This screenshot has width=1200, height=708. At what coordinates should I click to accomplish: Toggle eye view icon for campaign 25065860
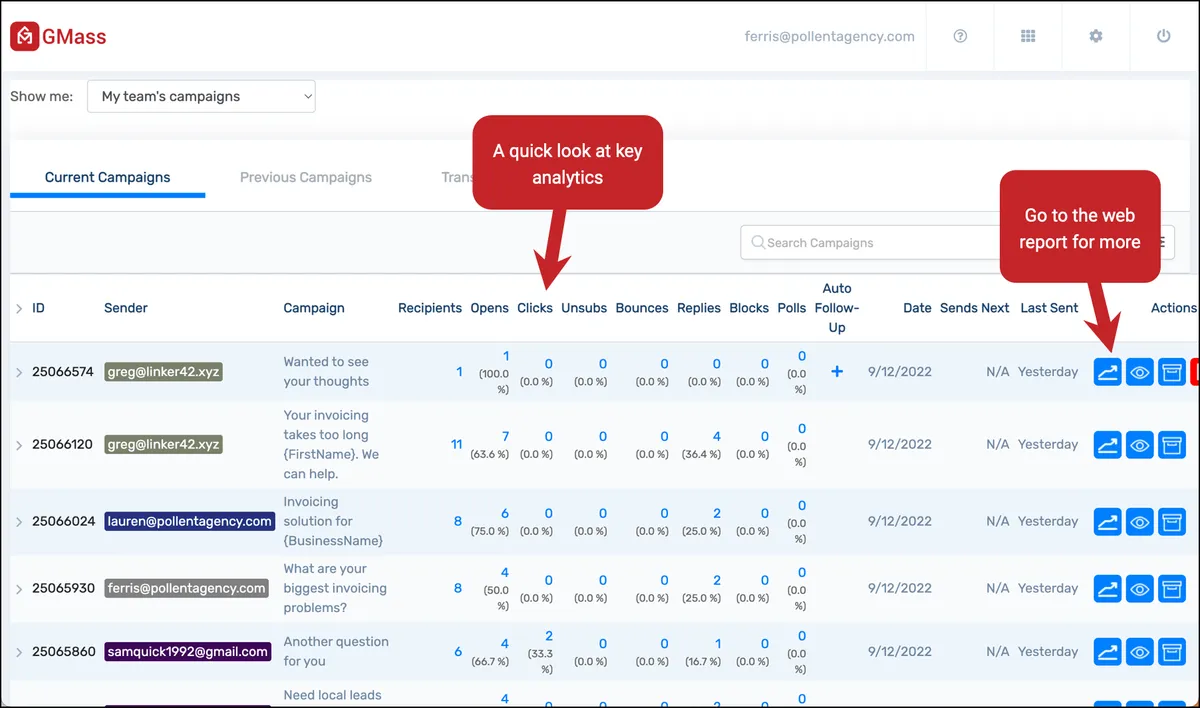[x=1140, y=652]
